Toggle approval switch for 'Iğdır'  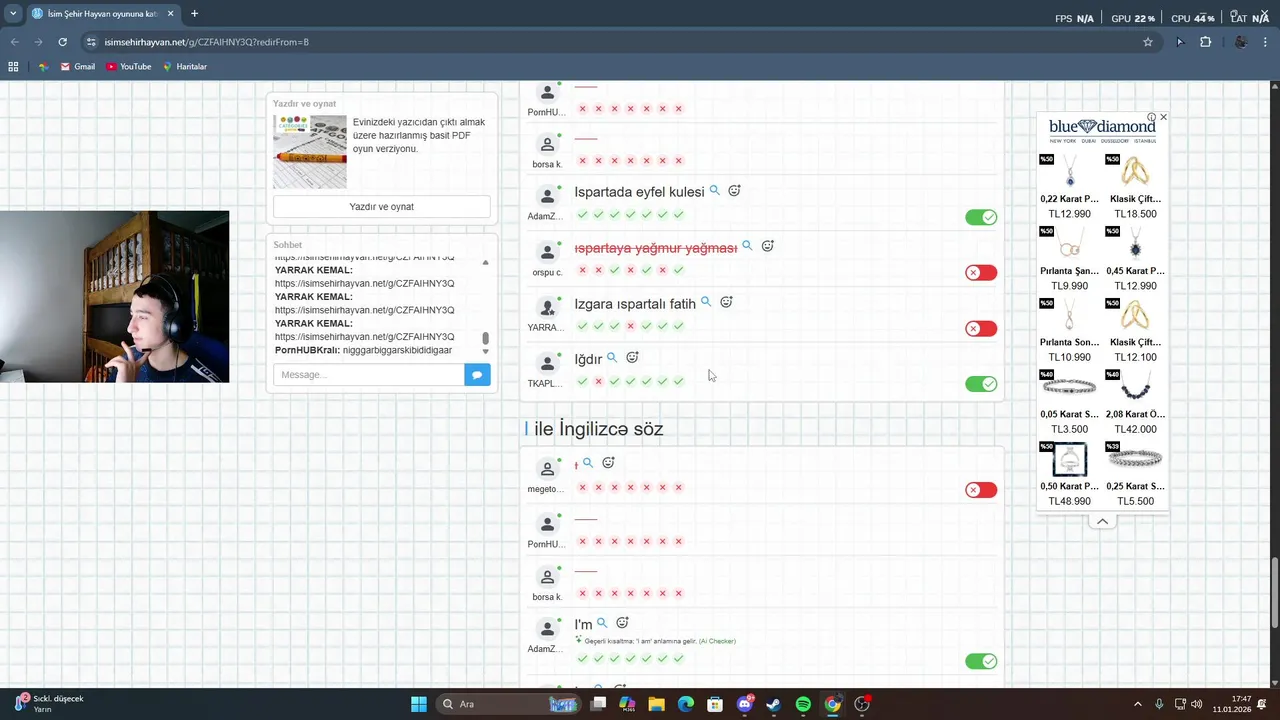pyautogui.click(x=981, y=384)
